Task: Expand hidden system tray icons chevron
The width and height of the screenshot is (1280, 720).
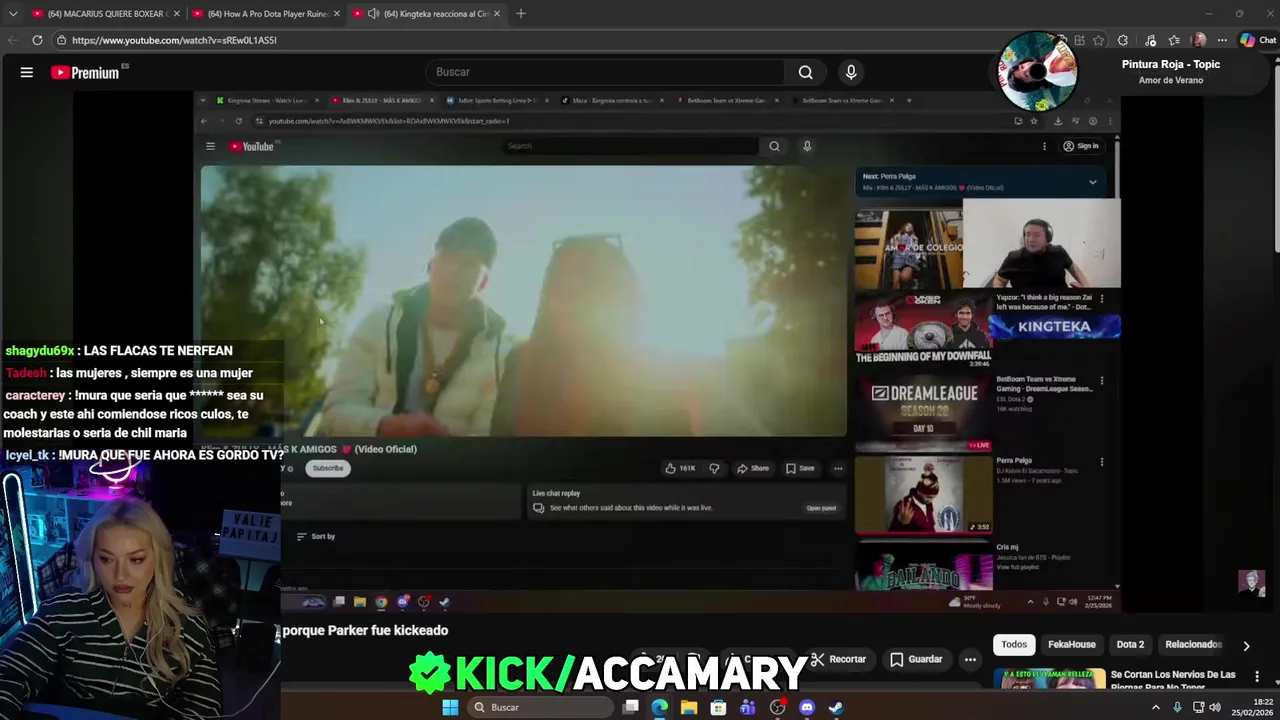Action: 1156,707
